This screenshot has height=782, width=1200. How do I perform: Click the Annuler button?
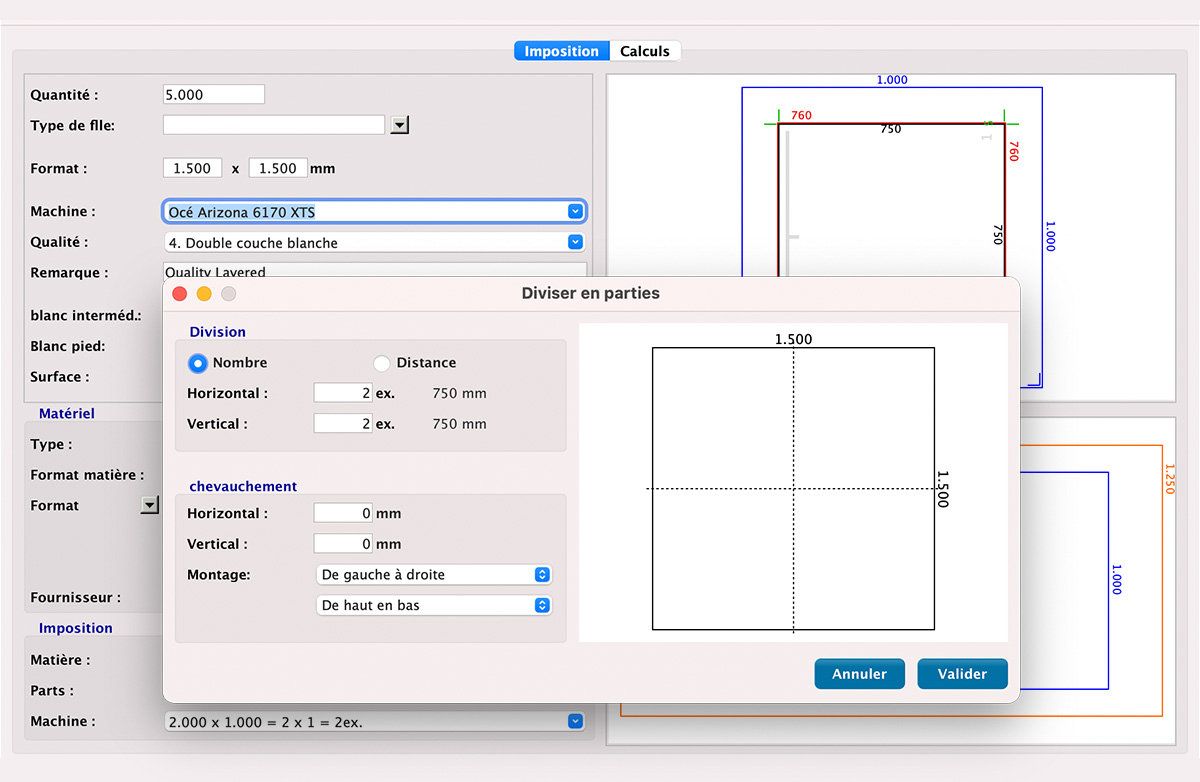[859, 673]
